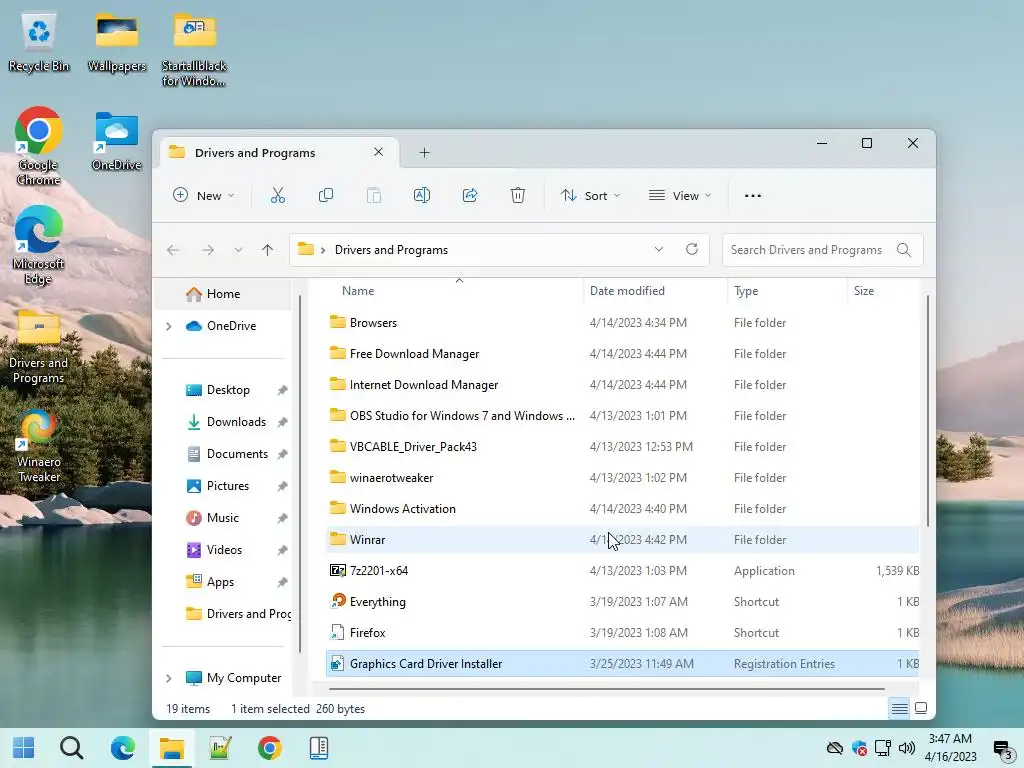Screen dimensions: 1024x768
Task: Select the Wallpapers desktop folder
Action: pyautogui.click(x=117, y=42)
